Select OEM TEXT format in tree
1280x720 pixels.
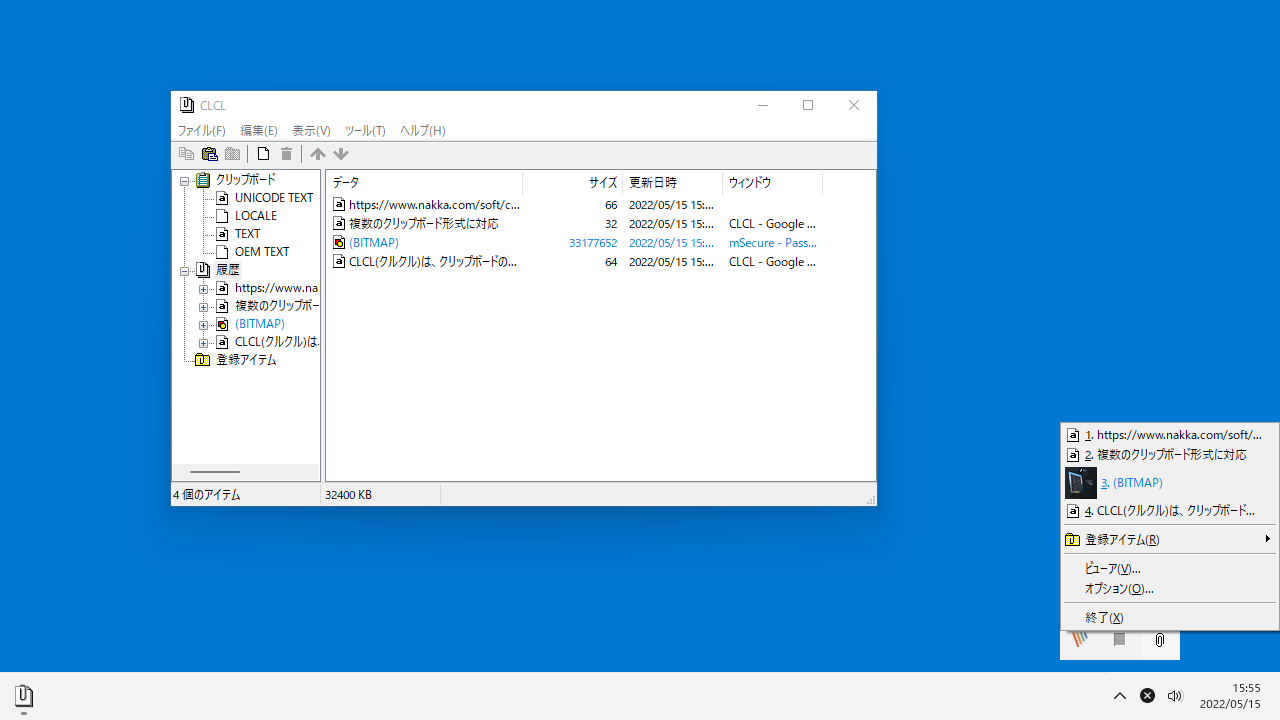click(x=262, y=252)
